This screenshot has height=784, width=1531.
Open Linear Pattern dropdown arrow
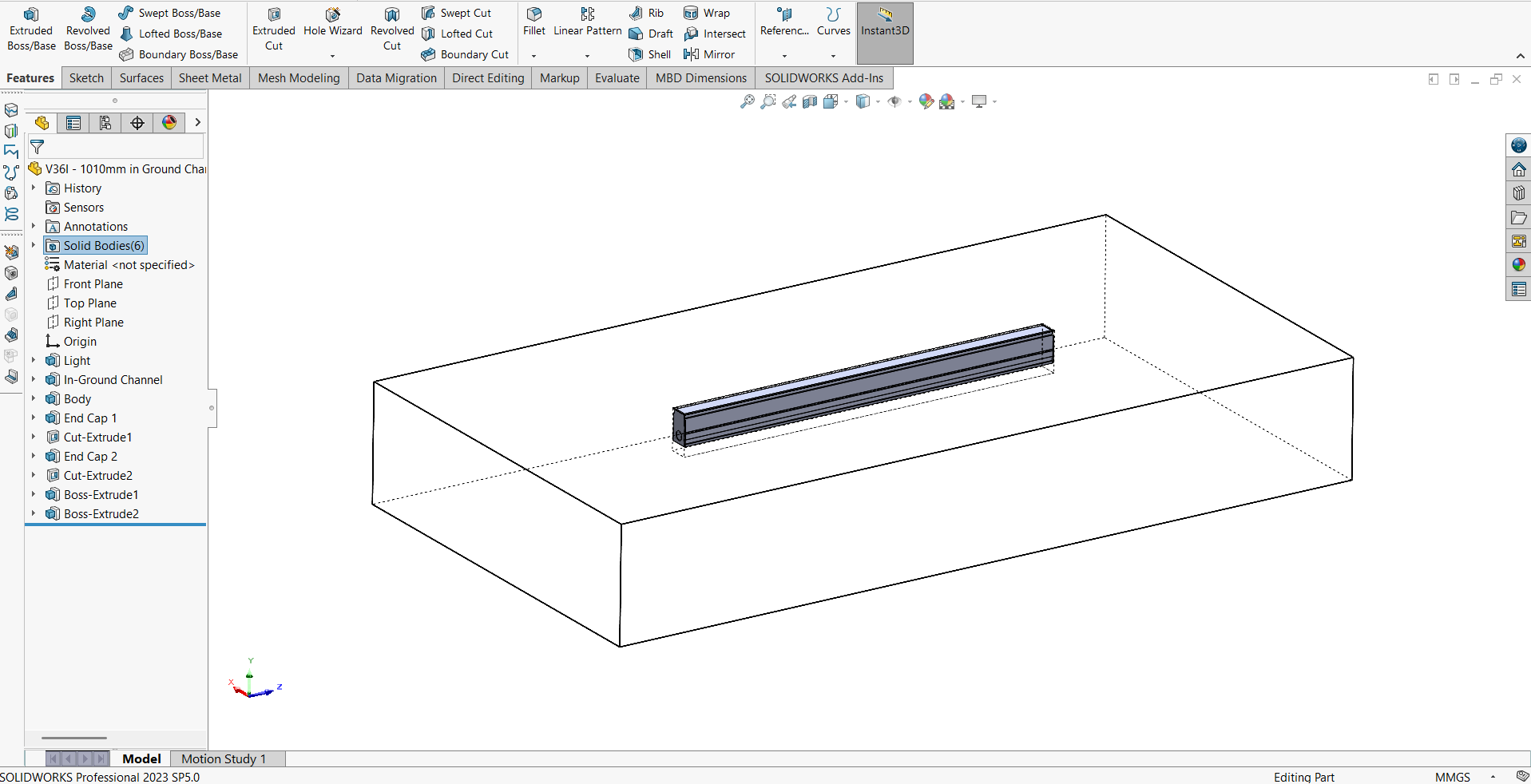[587, 56]
